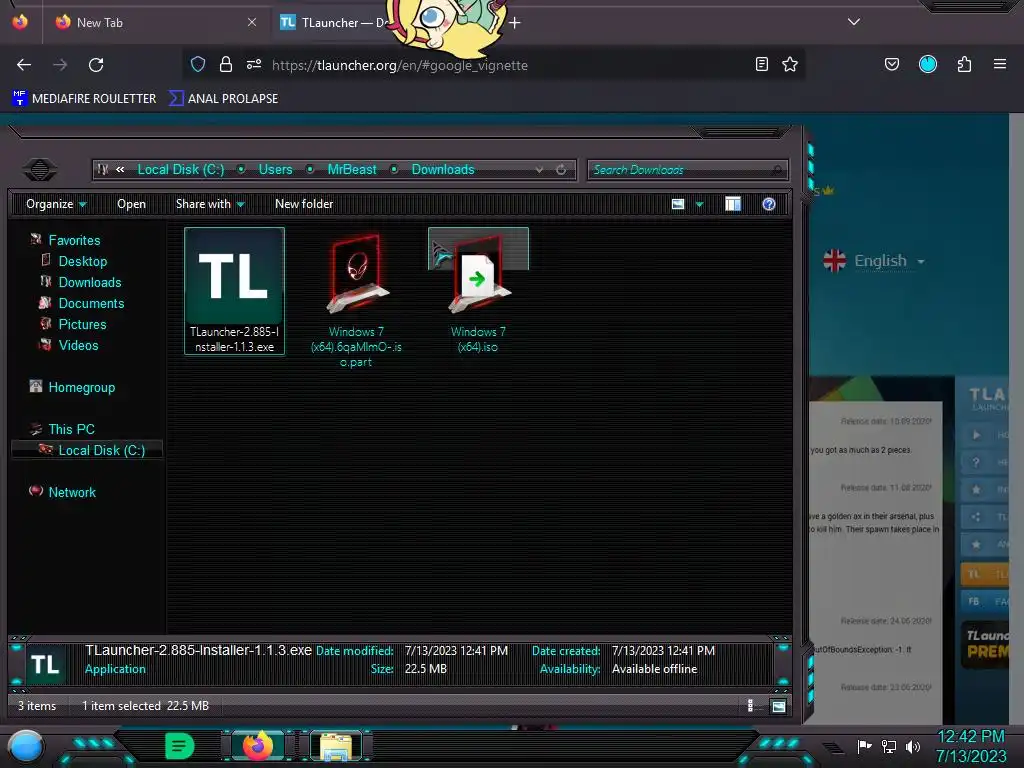Open Downloads in Favorites
This screenshot has height=768, width=1024.
pyautogui.click(x=89, y=282)
